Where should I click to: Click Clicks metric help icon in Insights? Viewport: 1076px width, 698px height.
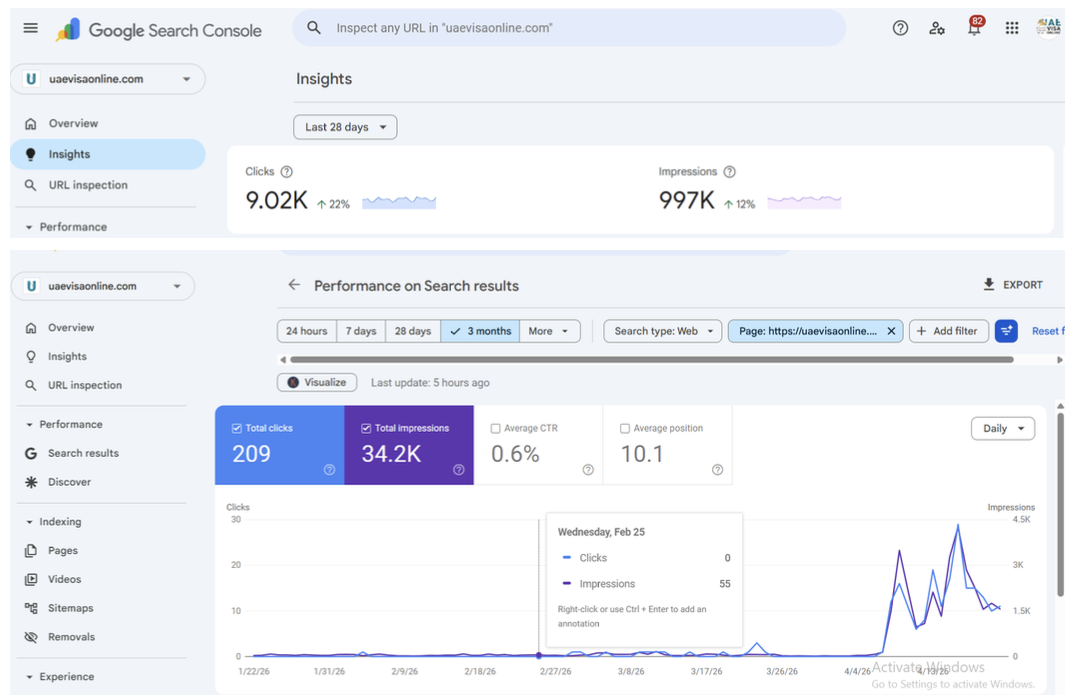pos(287,172)
